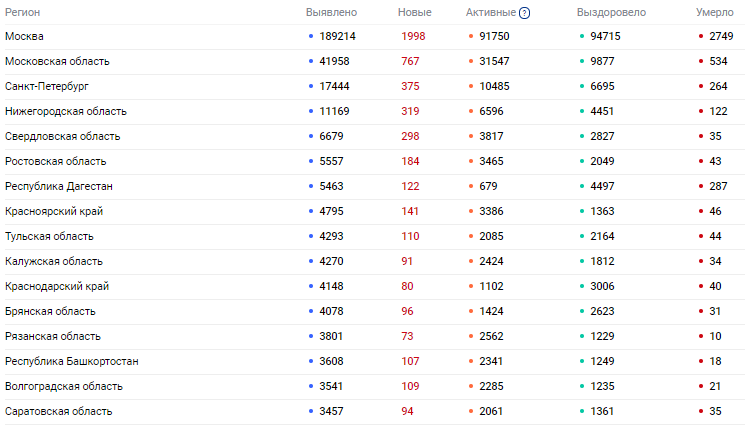Click the red dot beside 2749
Image resolution: width=745 pixels, height=431 pixels.
701,36
